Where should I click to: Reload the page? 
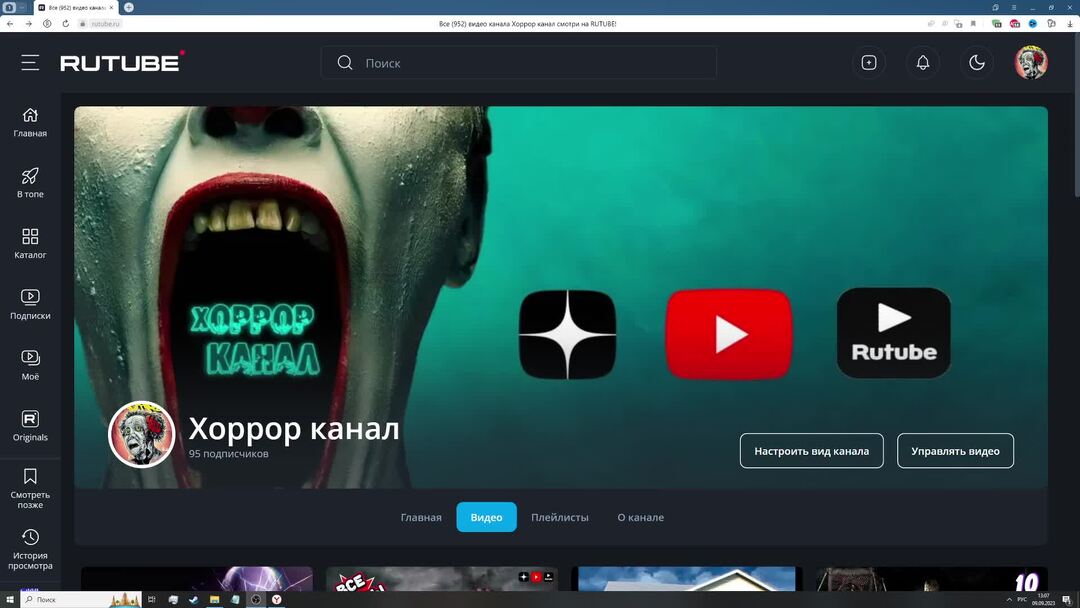(65, 23)
